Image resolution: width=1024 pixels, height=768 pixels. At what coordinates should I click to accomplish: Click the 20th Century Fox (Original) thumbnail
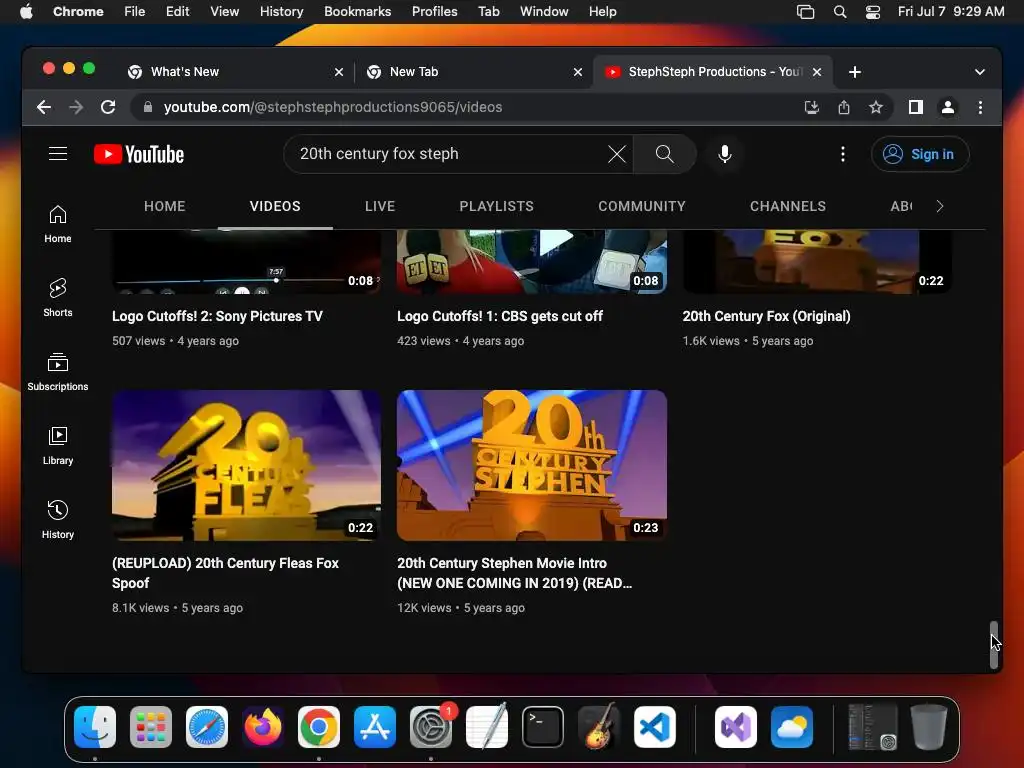coord(817,261)
